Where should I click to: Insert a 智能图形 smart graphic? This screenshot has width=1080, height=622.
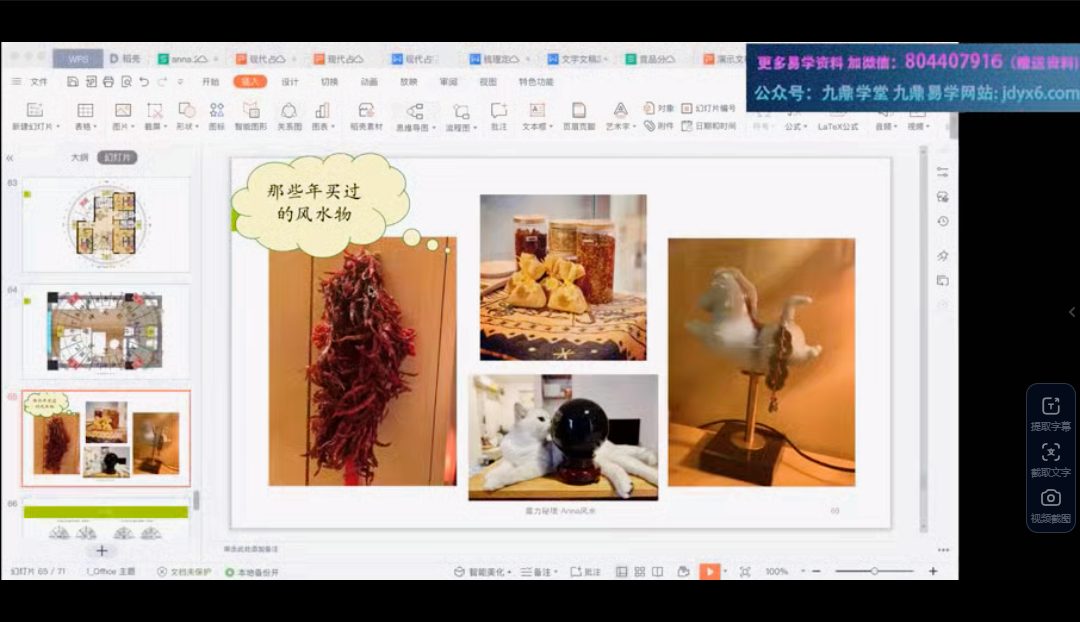click(x=251, y=110)
